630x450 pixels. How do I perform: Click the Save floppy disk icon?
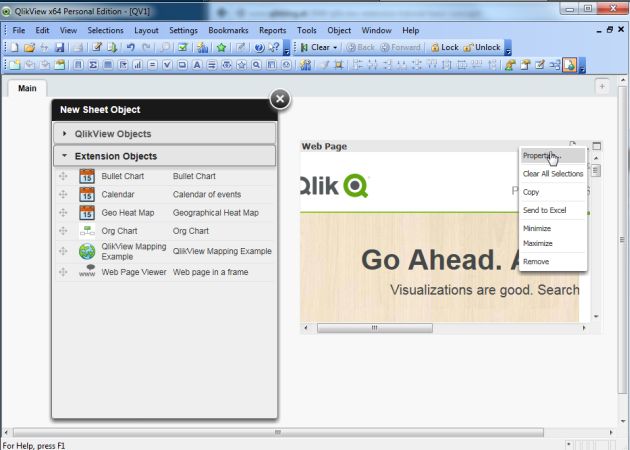(x=60, y=47)
